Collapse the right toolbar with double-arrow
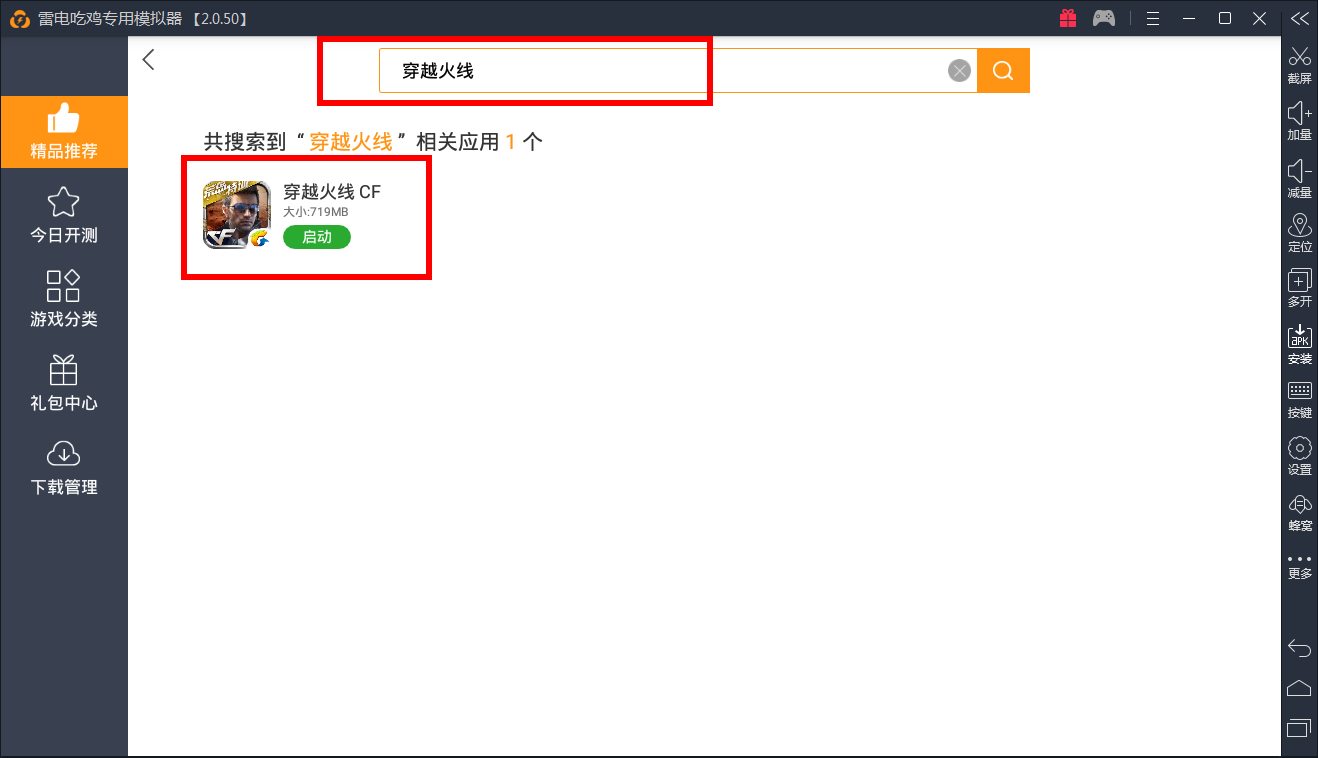This screenshot has height=758, width=1318. pos(1299,17)
